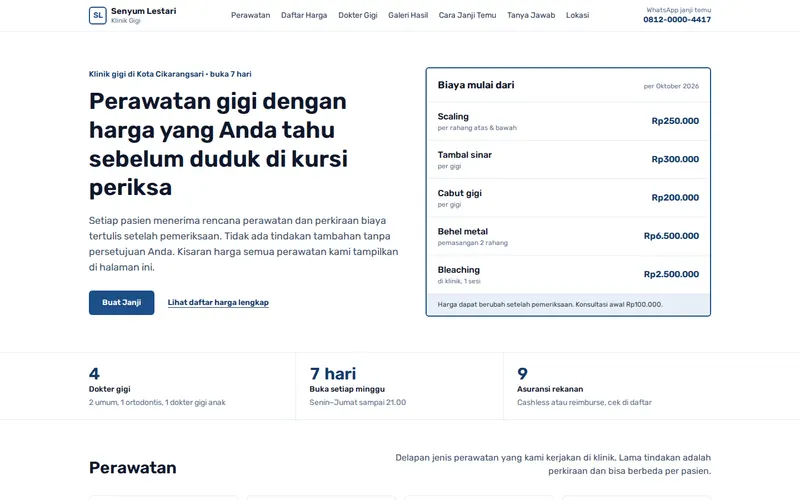
Task: Click per Oktober 2026 date text
Action: pyautogui.click(x=671, y=86)
